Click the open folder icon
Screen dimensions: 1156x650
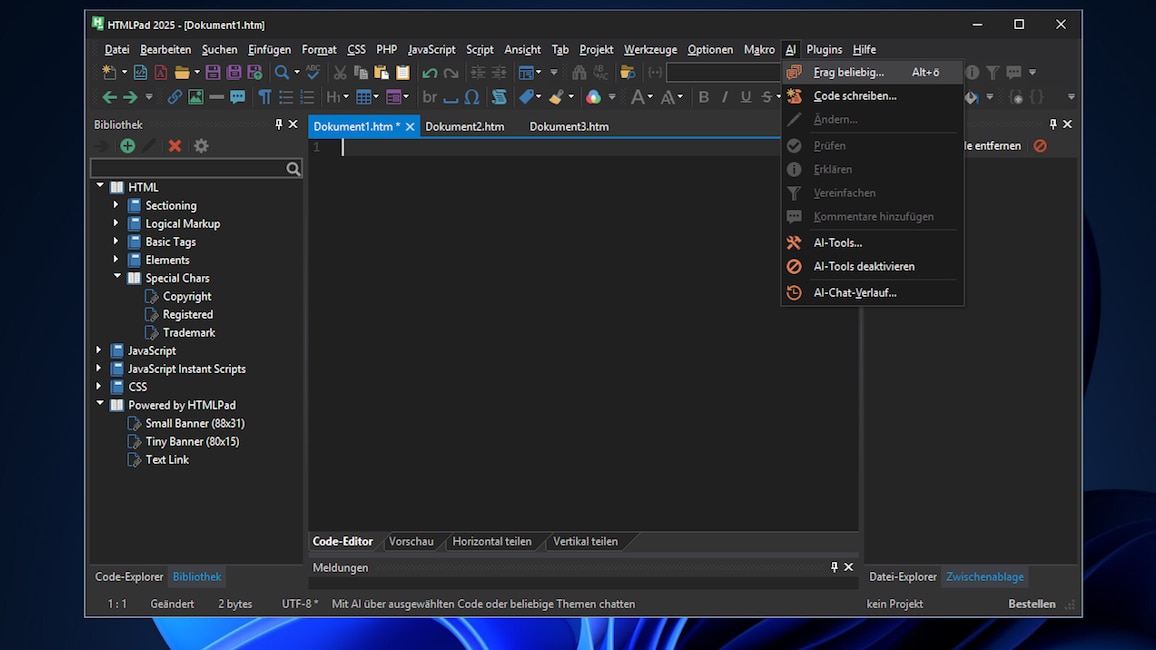tap(181, 72)
